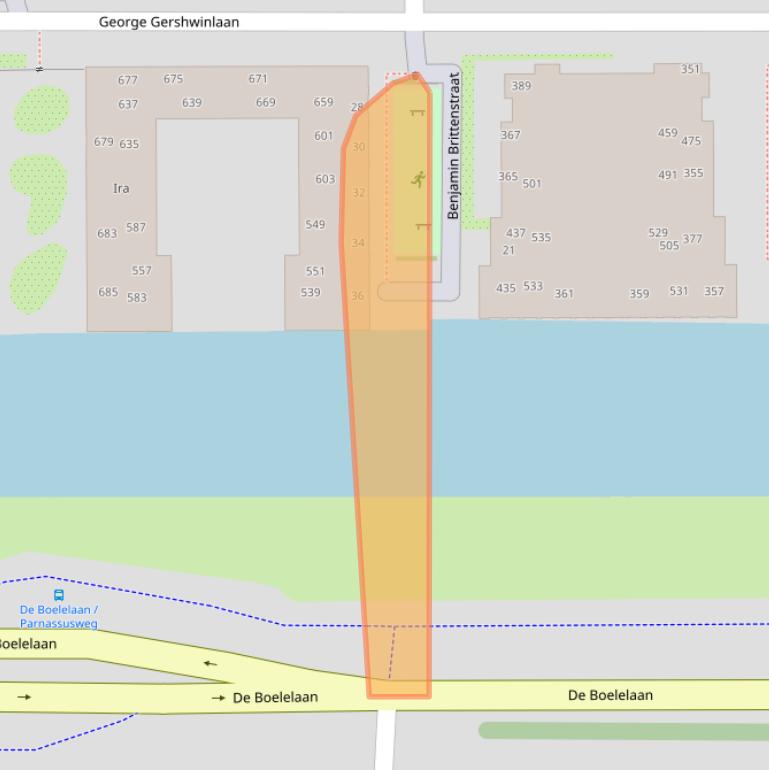Click house number 28 beside the orange outline
The height and width of the screenshot is (770, 769).
click(x=357, y=107)
